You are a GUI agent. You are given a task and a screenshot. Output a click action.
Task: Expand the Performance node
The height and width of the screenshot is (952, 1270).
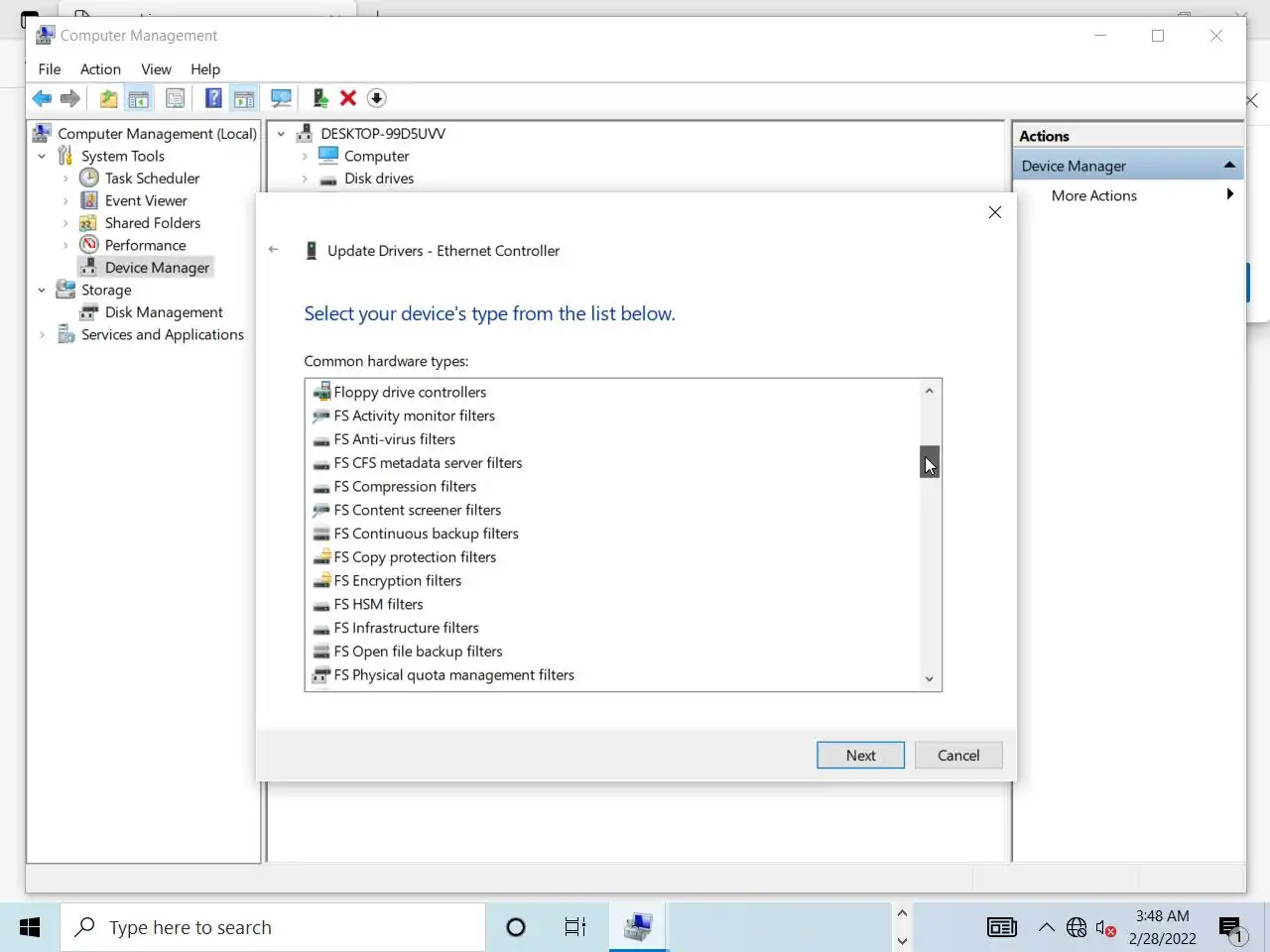click(65, 246)
